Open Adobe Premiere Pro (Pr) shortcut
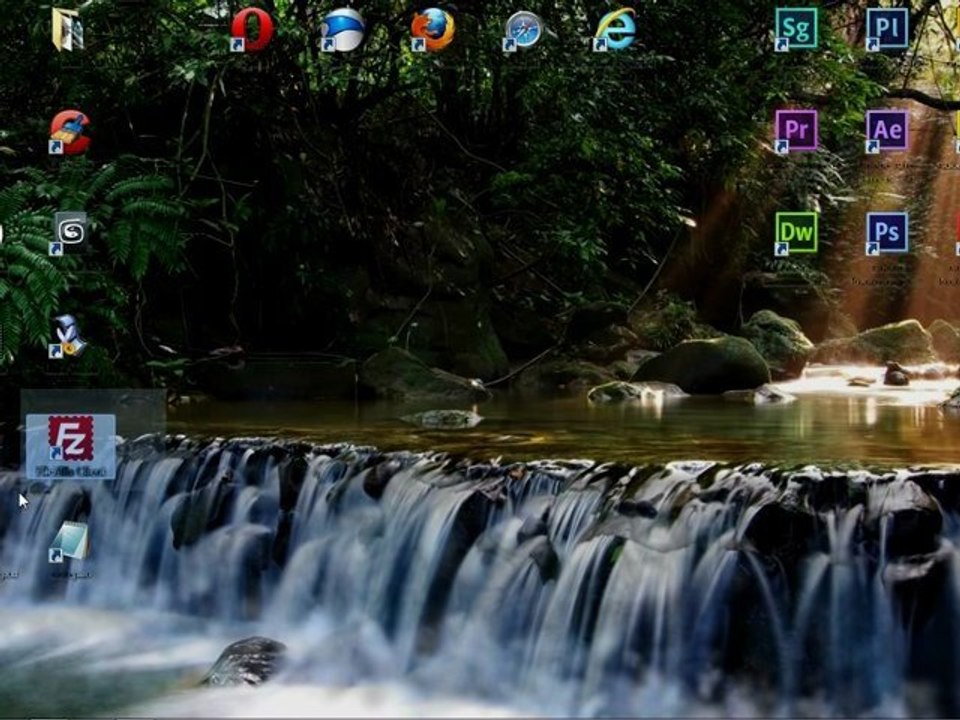This screenshot has height=720, width=960. point(796,131)
